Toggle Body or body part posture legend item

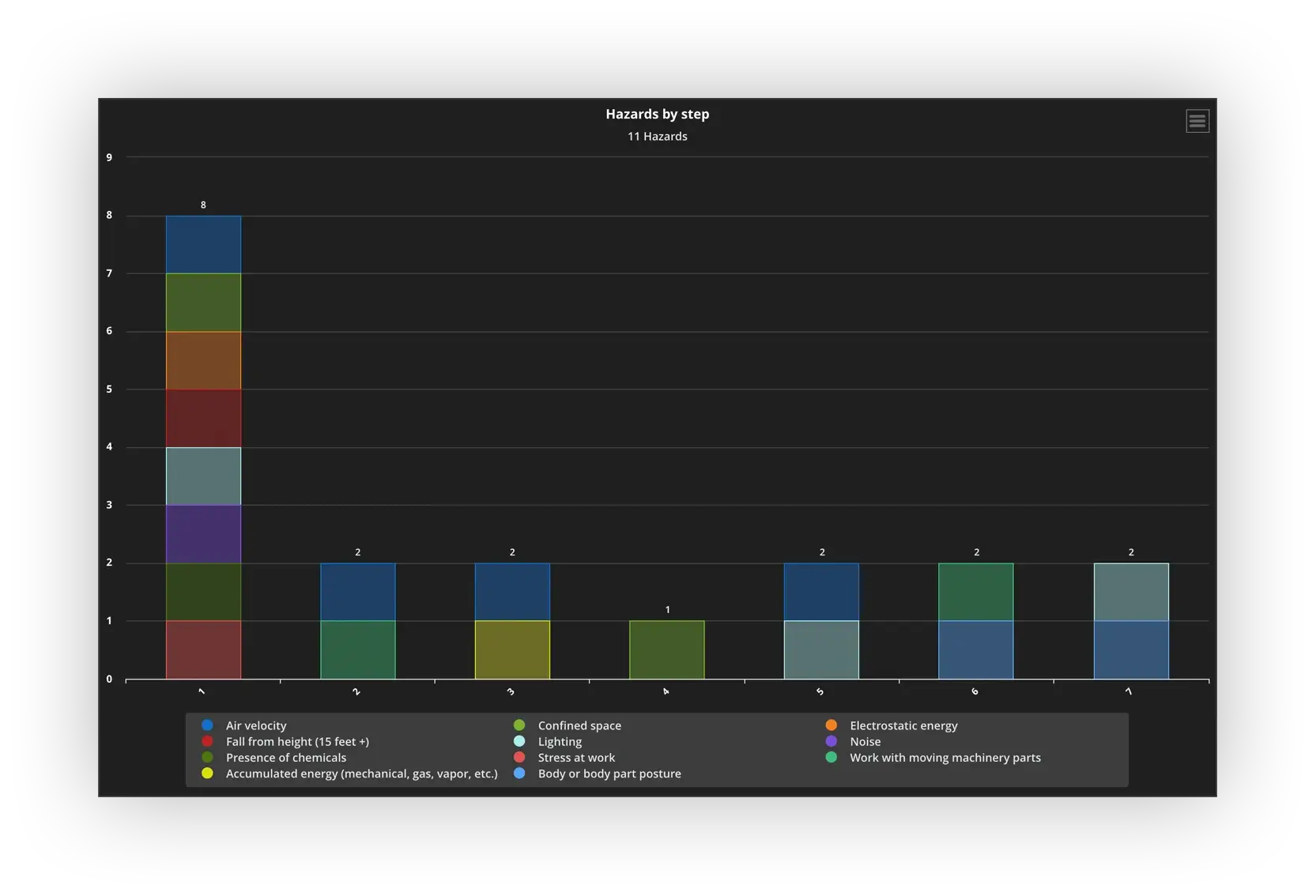pos(598,774)
